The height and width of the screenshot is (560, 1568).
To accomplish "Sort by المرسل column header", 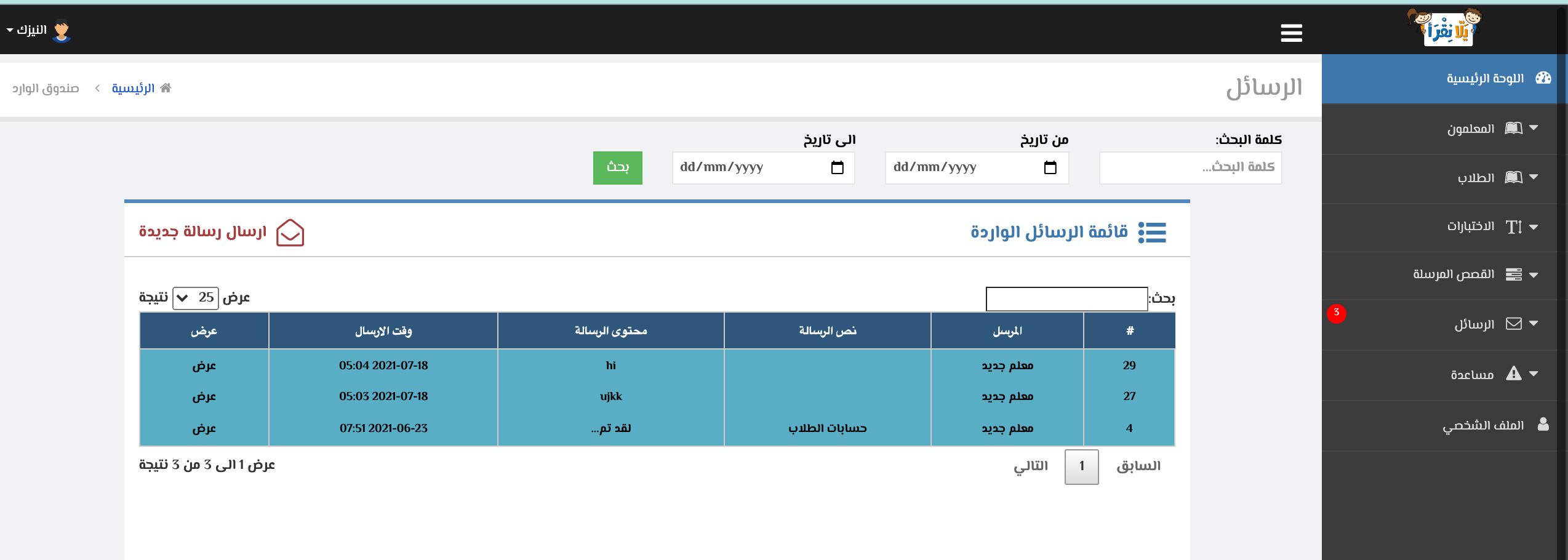I will click(x=1007, y=331).
